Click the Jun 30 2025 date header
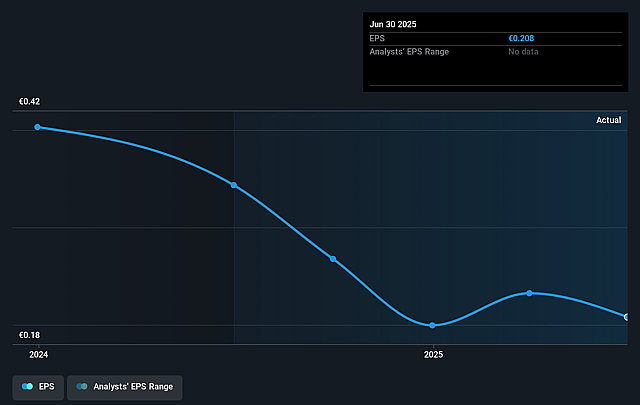 click(x=393, y=24)
